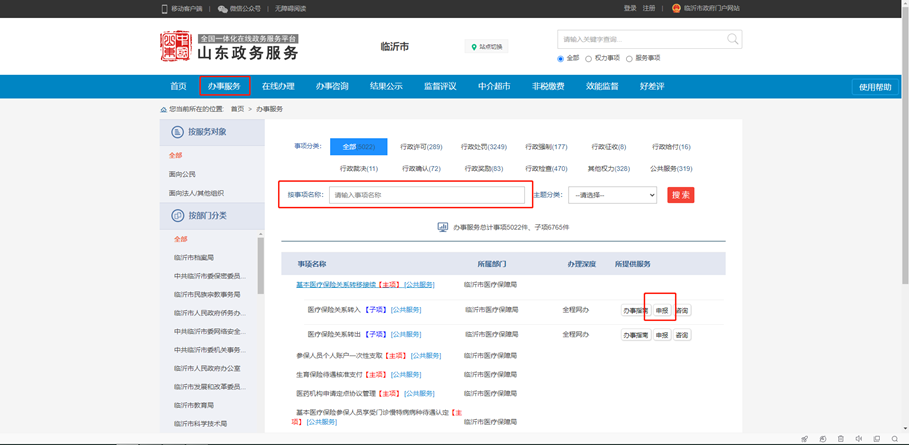This screenshot has width=909, height=445.
Task: Select the 权力事项 radio button
Action: tap(588, 59)
